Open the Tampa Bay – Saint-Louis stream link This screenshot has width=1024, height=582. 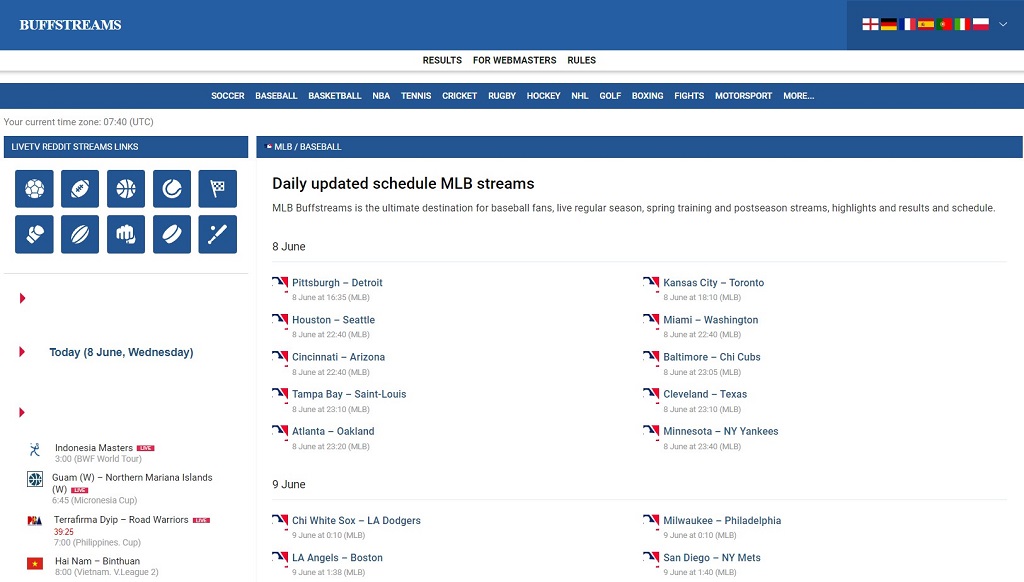(x=349, y=395)
